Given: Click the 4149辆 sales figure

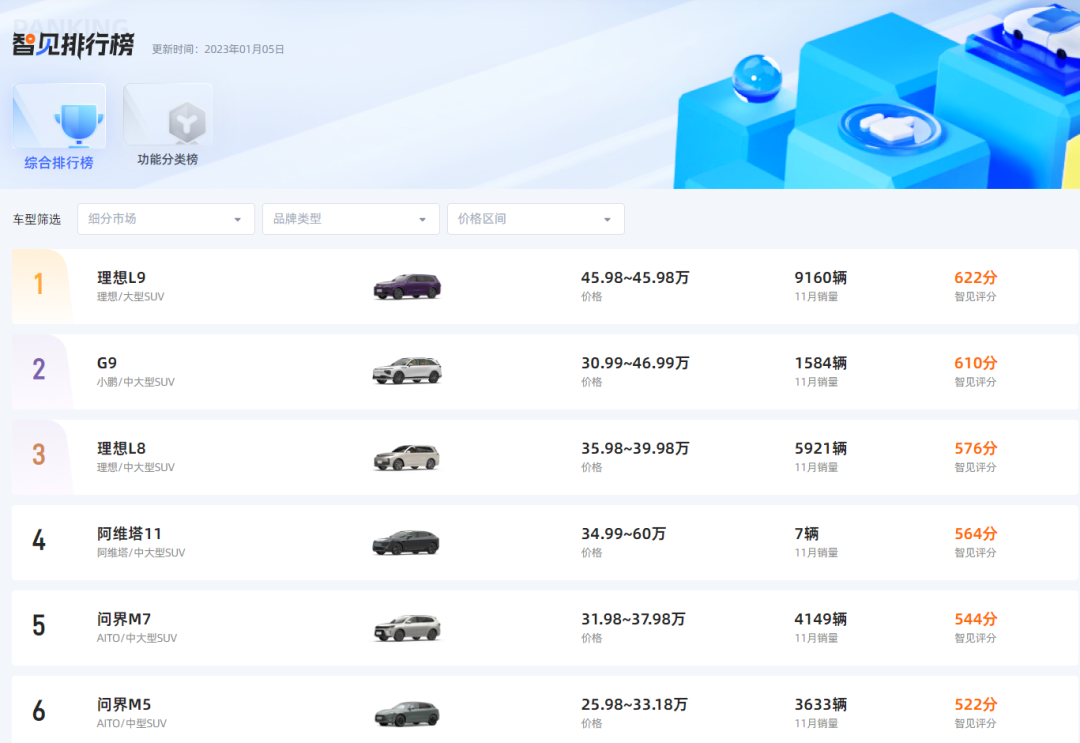Looking at the screenshot, I should pyautogui.click(x=820, y=619).
